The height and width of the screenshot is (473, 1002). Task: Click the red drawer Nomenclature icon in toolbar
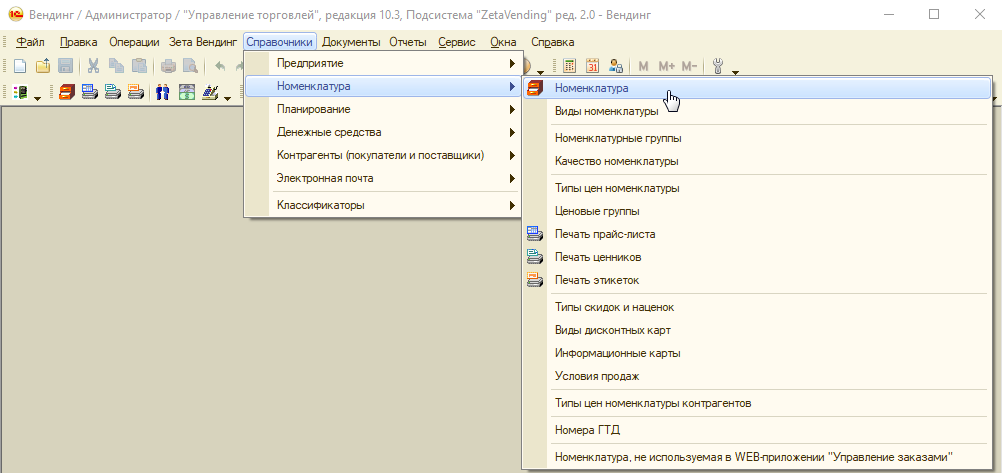coord(66,92)
